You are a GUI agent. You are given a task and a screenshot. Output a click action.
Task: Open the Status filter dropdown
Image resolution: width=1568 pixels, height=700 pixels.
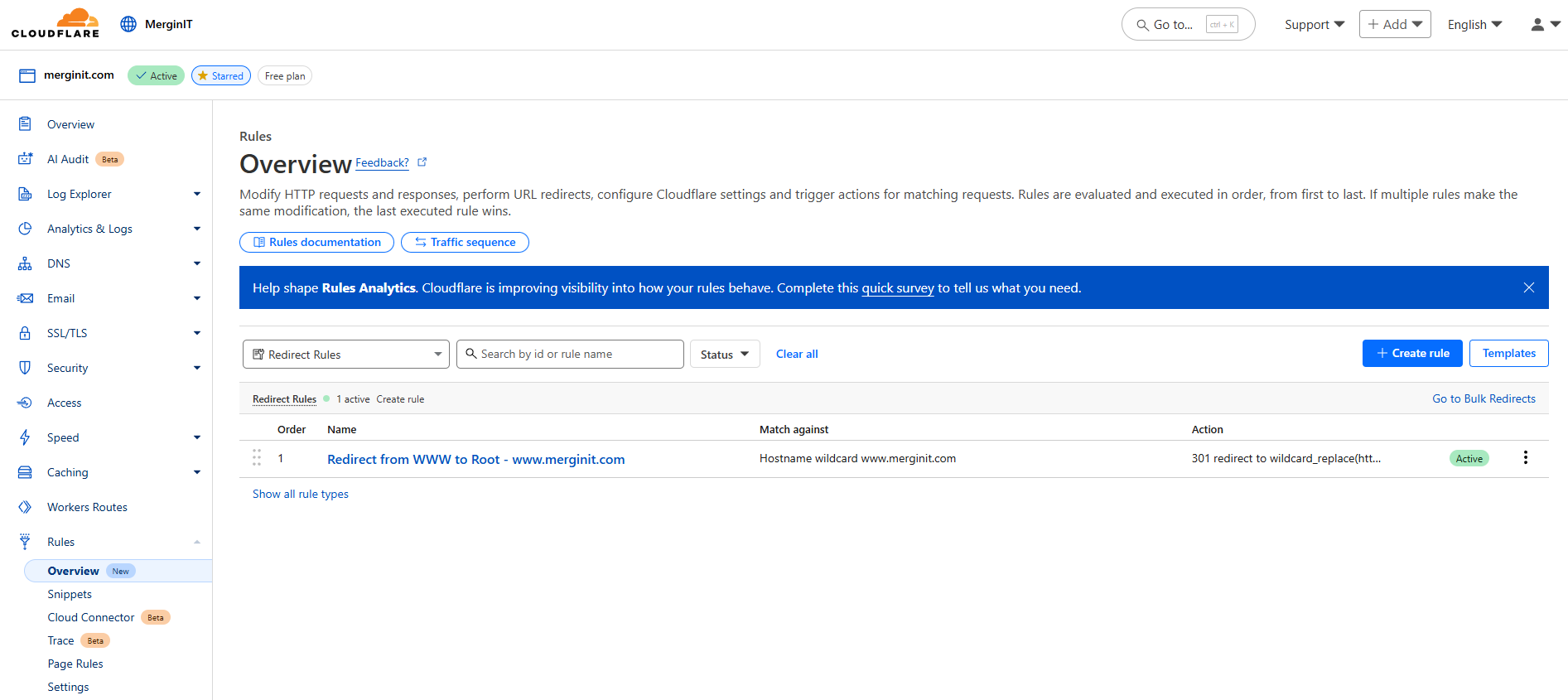point(724,355)
